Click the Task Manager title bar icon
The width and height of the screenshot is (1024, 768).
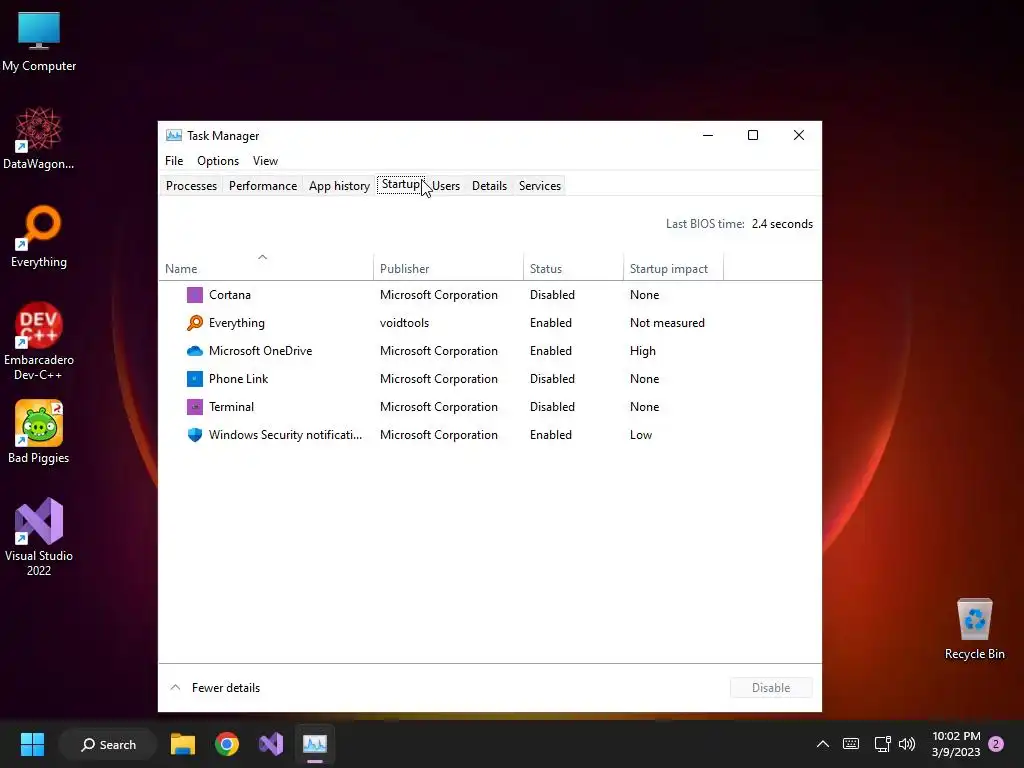(174, 135)
